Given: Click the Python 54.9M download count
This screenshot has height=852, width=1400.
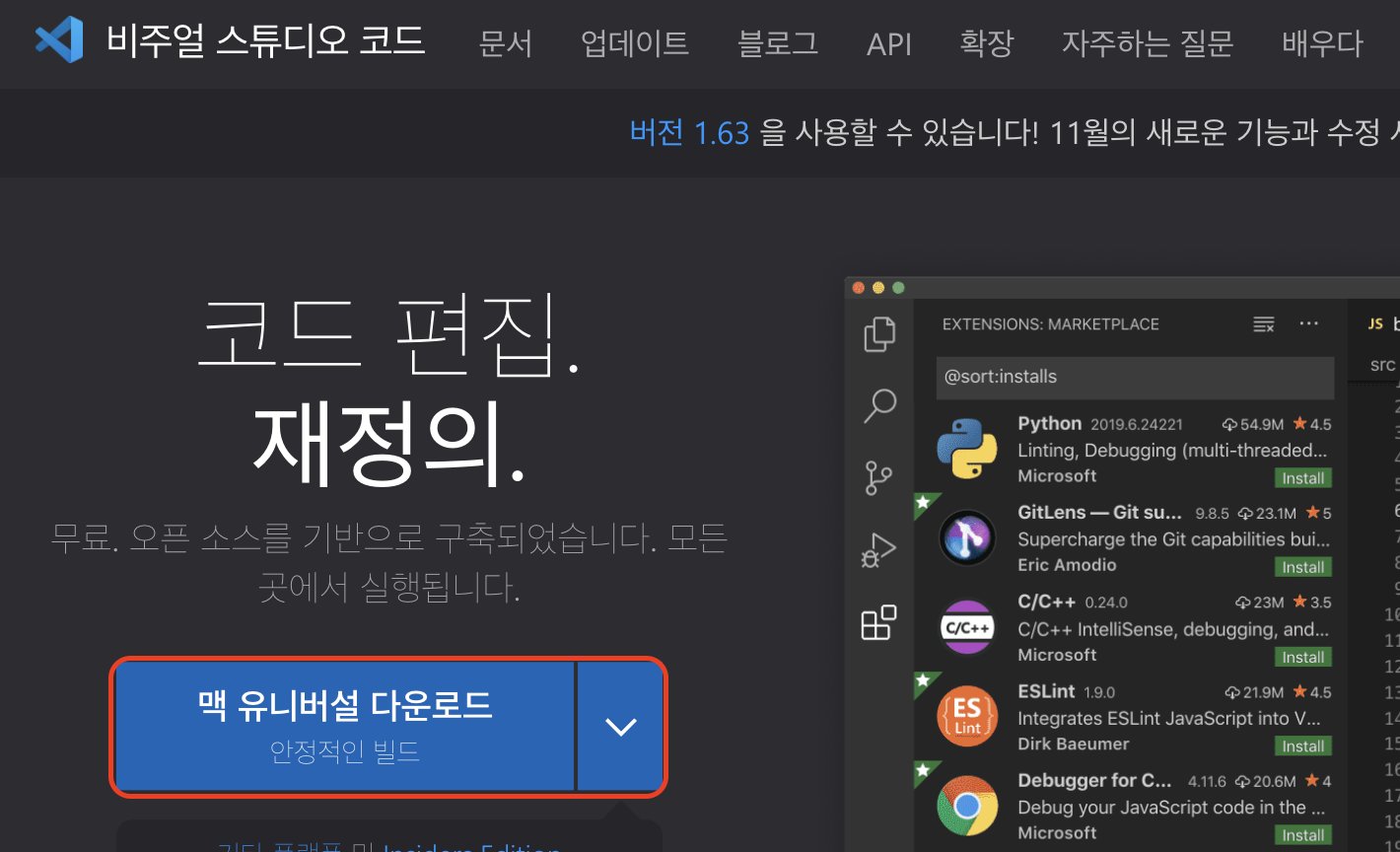Looking at the screenshot, I should click(x=1253, y=424).
